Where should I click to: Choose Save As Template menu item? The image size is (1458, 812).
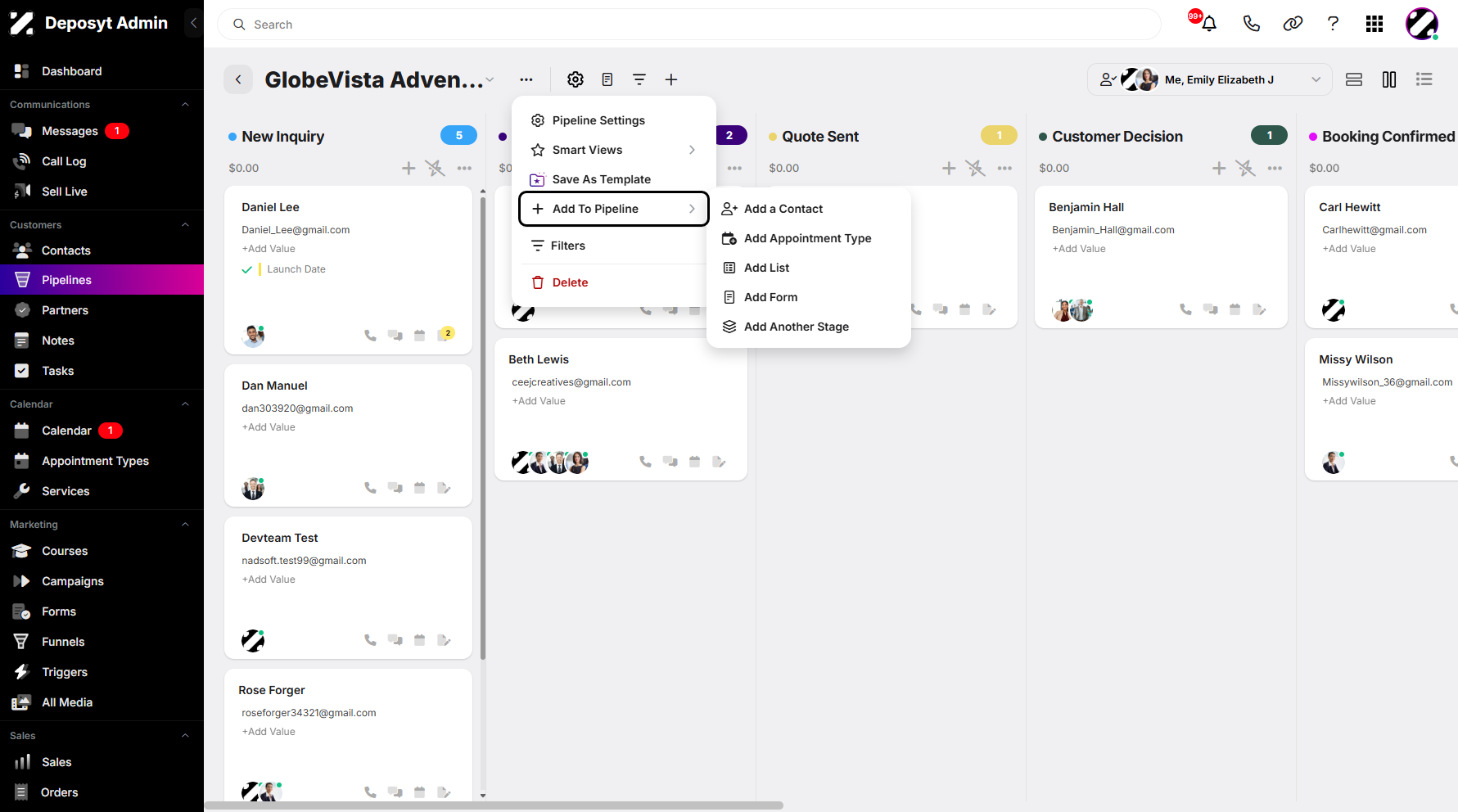(x=614, y=179)
